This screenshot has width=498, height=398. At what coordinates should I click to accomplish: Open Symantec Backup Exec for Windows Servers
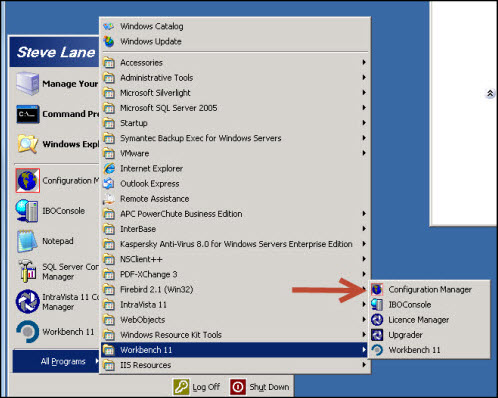point(235,138)
